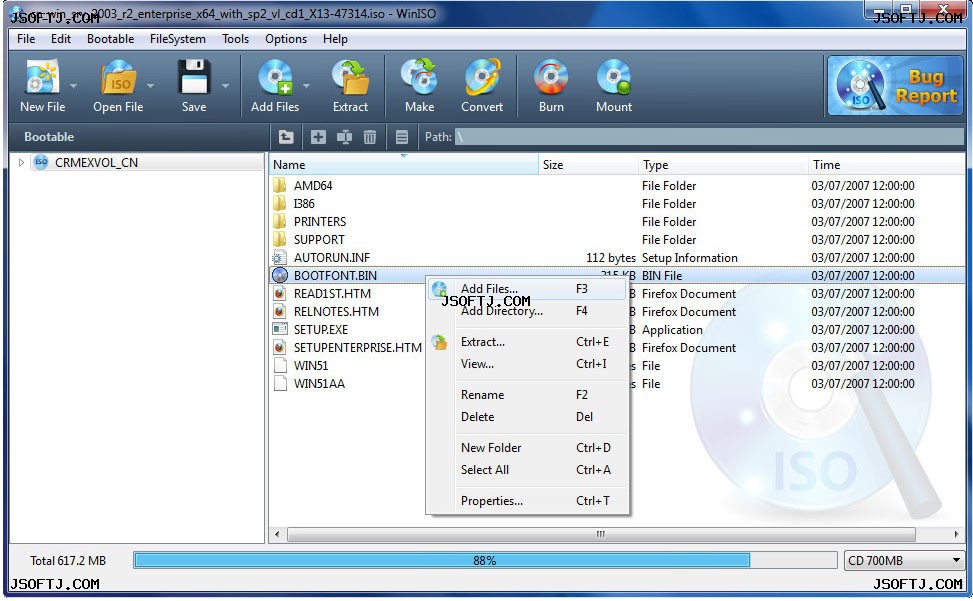
Task: Open the FileSystem menu
Action: [177, 39]
